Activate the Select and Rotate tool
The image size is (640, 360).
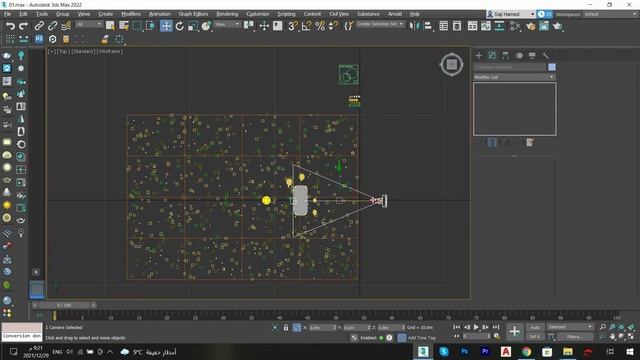click(x=179, y=27)
